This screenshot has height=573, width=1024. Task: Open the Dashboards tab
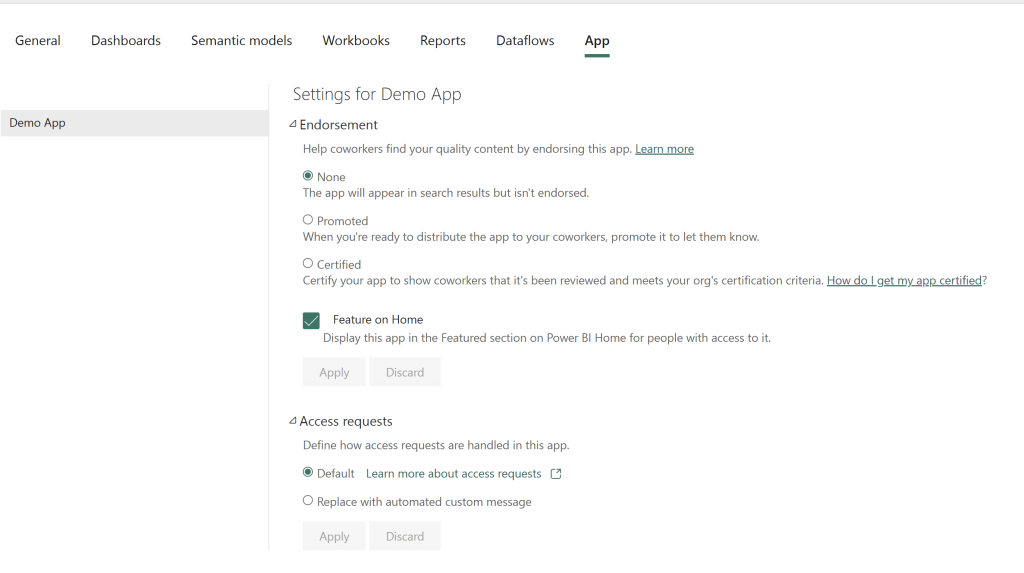click(x=126, y=41)
